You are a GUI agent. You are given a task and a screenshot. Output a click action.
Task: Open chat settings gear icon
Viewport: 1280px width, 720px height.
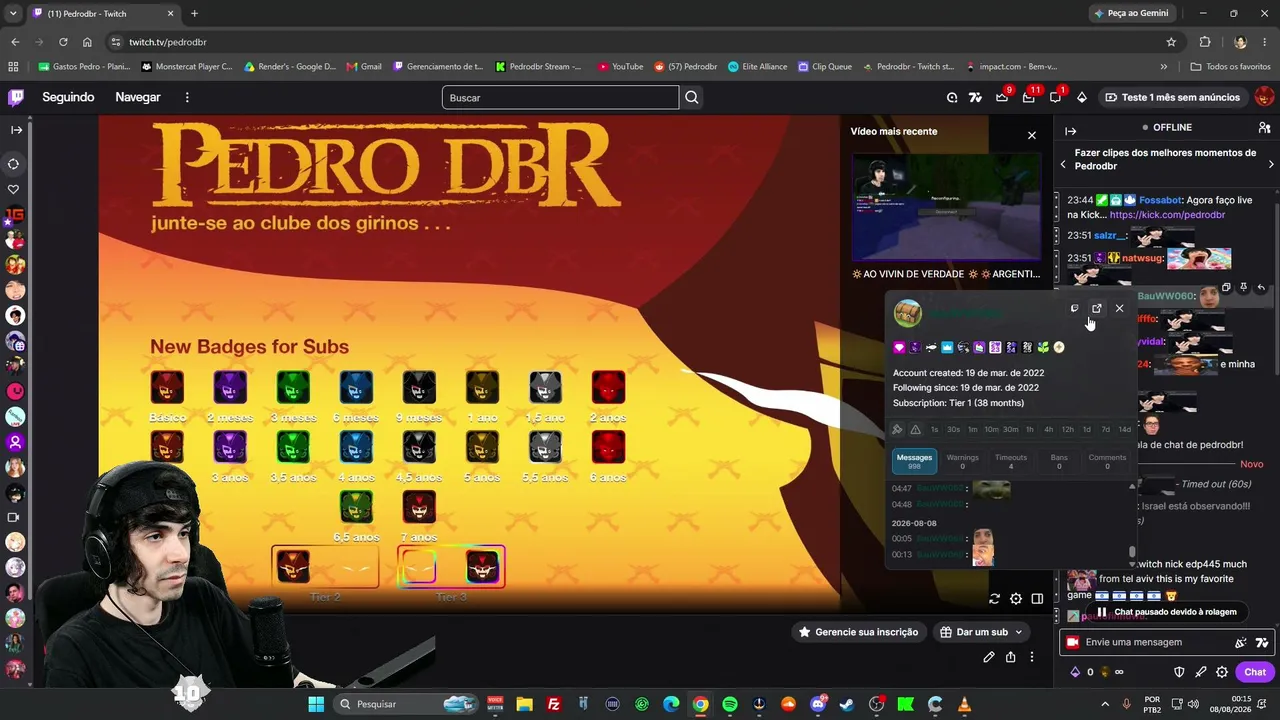1222,672
